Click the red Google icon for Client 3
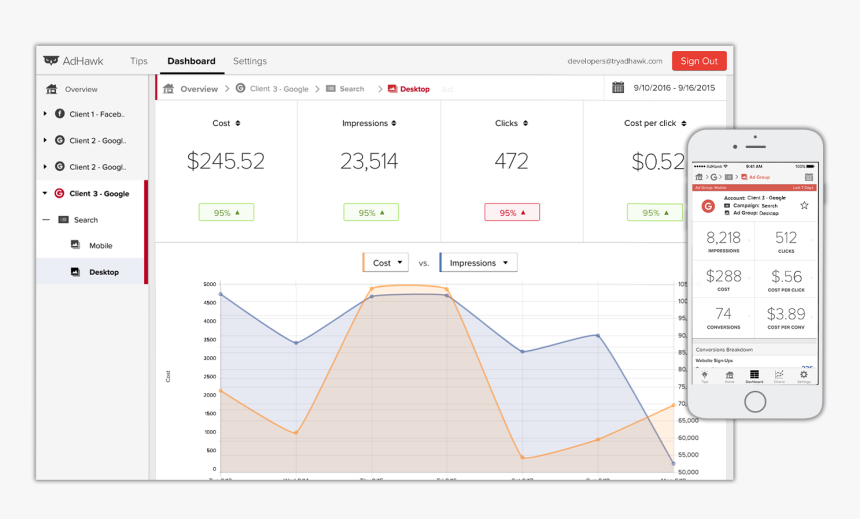860x519 pixels. (x=59, y=193)
